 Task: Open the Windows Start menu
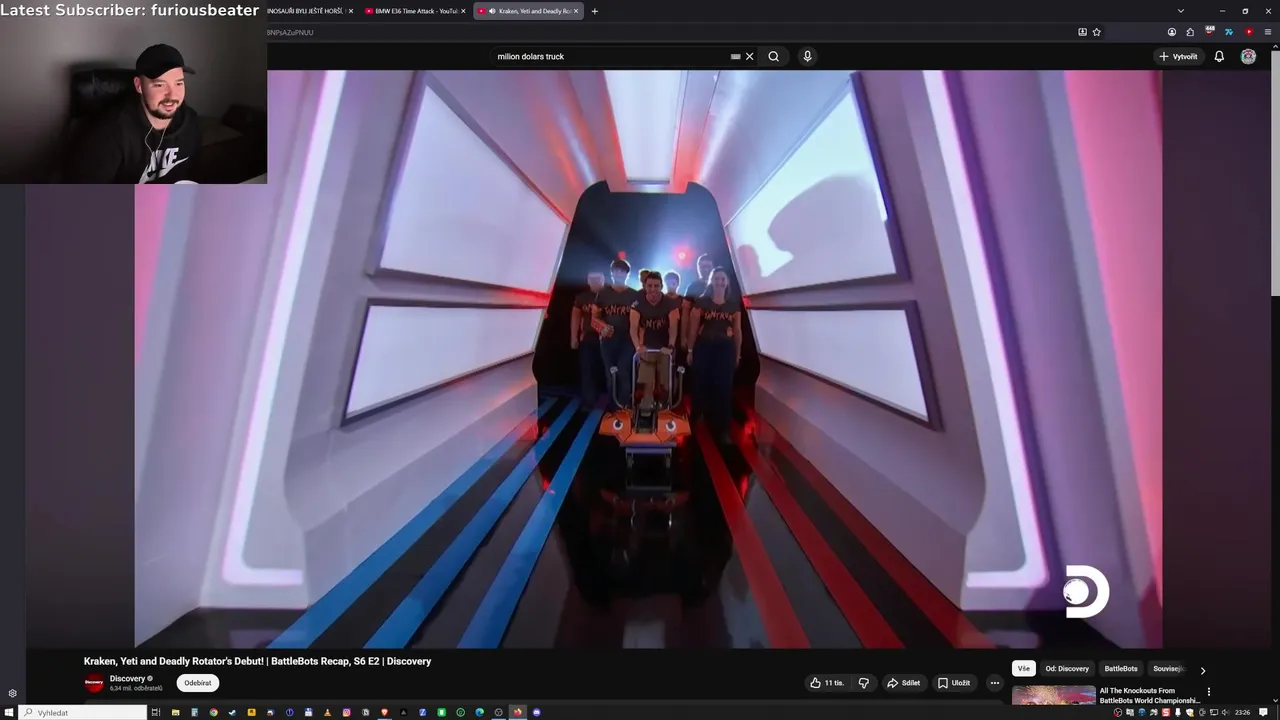click(x=9, y=712)
